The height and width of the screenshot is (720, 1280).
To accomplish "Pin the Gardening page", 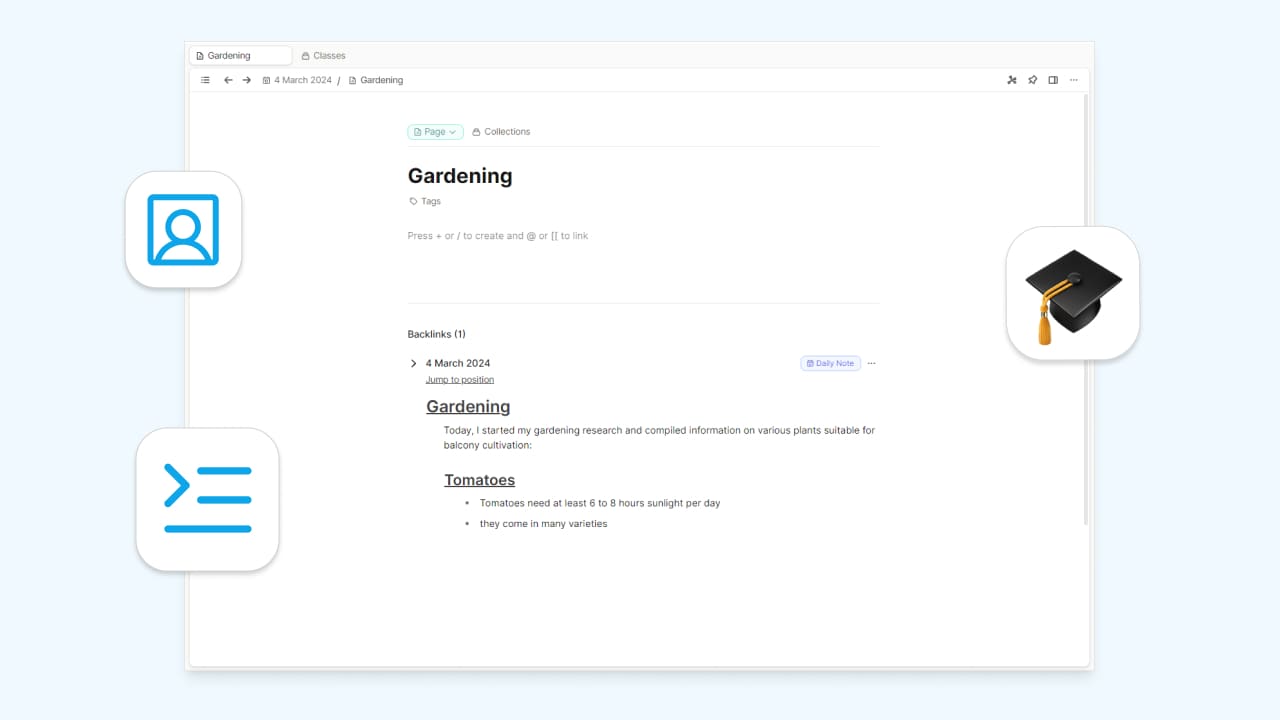I will [1032, 80].
